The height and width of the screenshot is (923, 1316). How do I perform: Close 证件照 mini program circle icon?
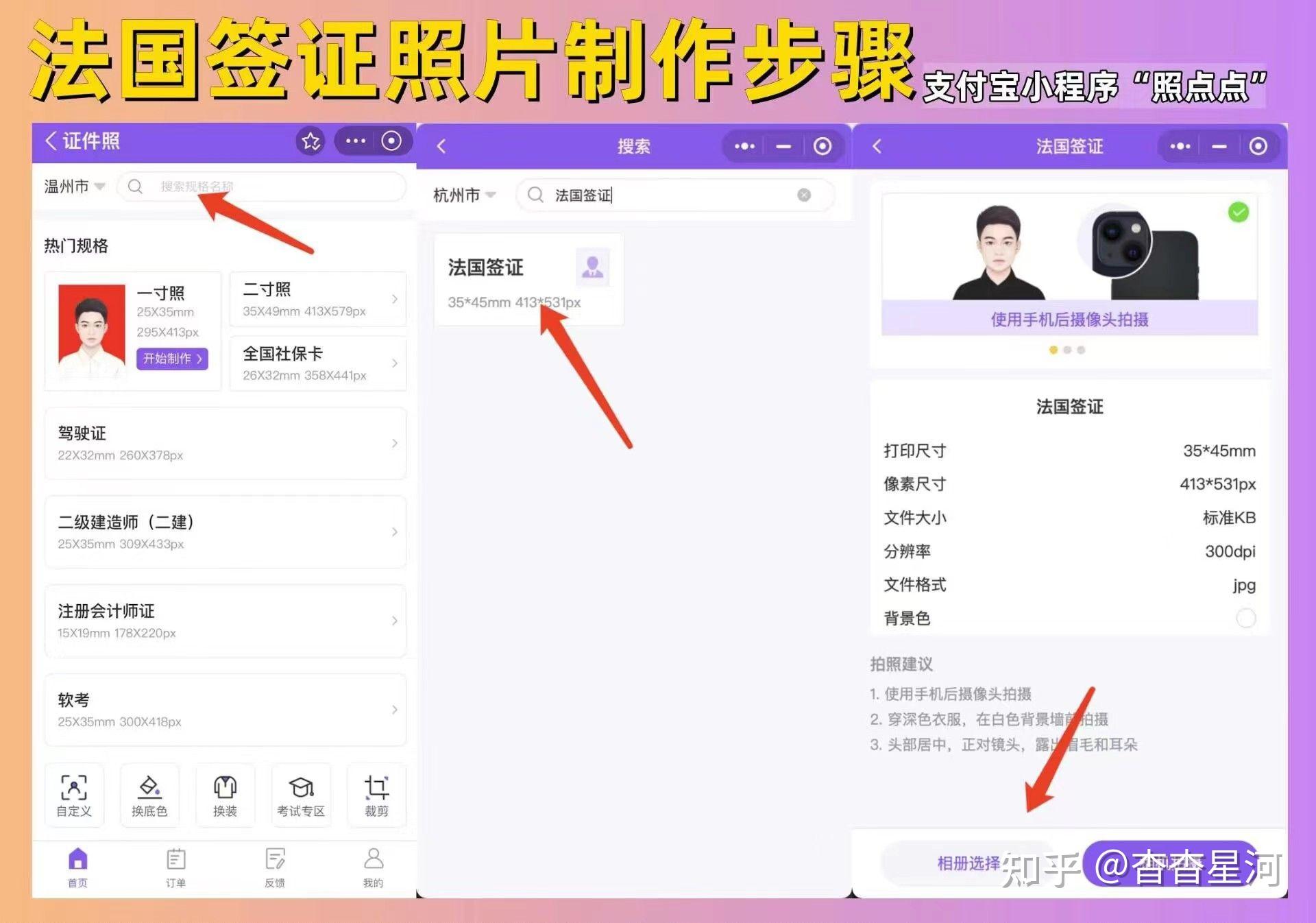[x=391, y=141]
